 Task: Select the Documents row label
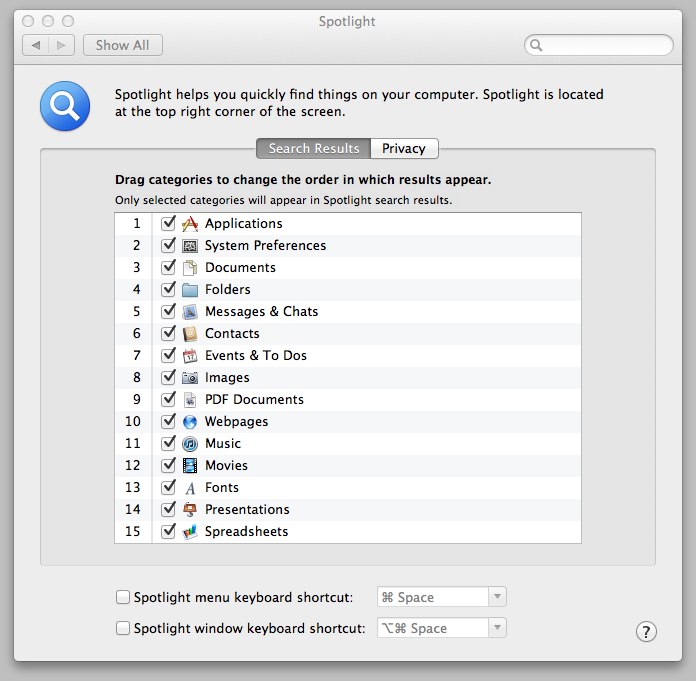tap(241, 267)
